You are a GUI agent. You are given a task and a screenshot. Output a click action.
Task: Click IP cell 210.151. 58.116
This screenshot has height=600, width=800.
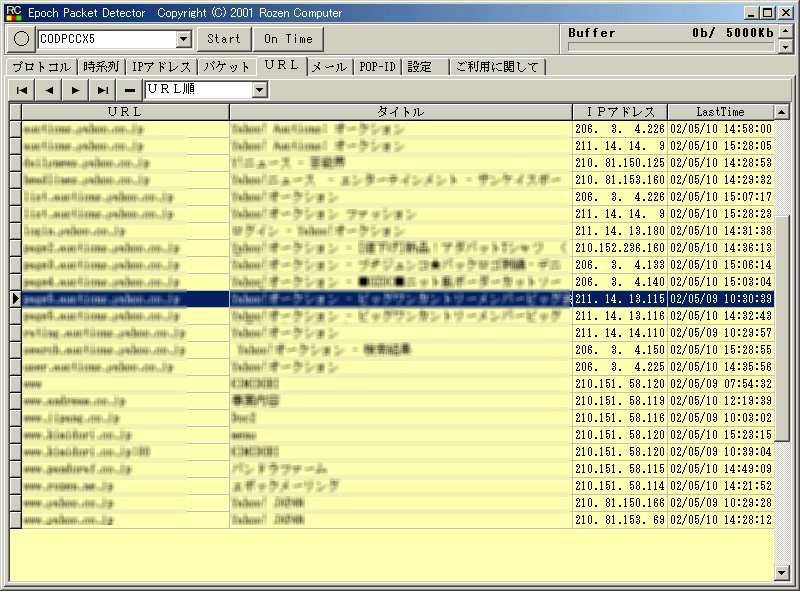click(x=620, y=418)
